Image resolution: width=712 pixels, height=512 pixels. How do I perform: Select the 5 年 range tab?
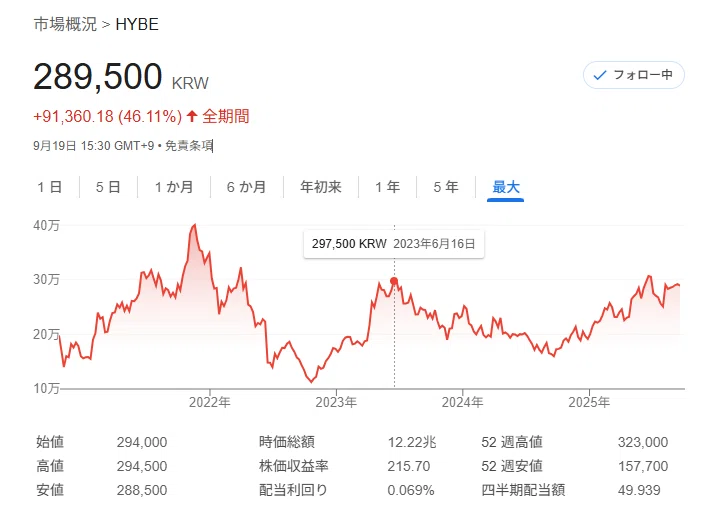coord(446,187)
